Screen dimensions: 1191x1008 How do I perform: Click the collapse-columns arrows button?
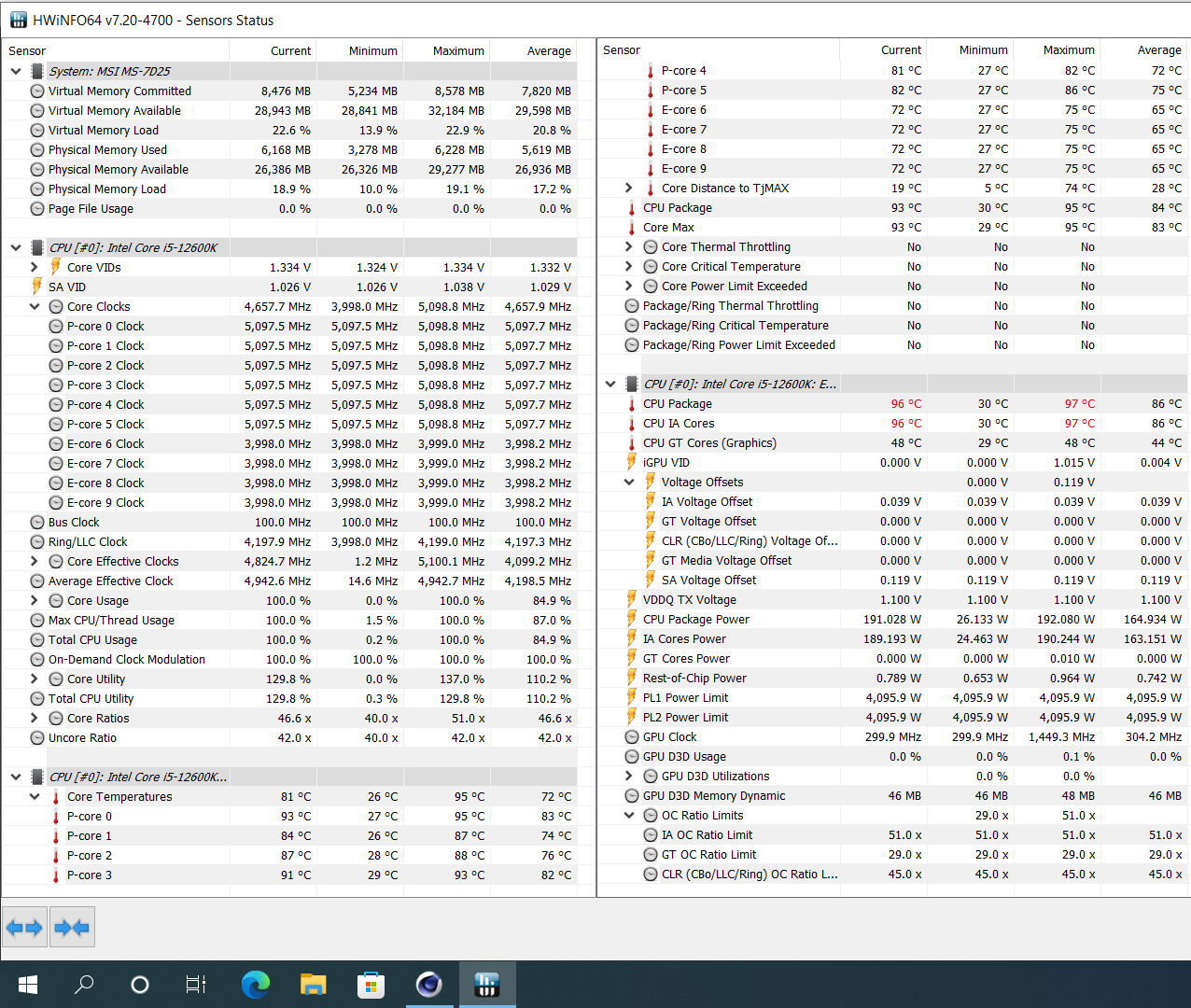click(x=72, y=928)
